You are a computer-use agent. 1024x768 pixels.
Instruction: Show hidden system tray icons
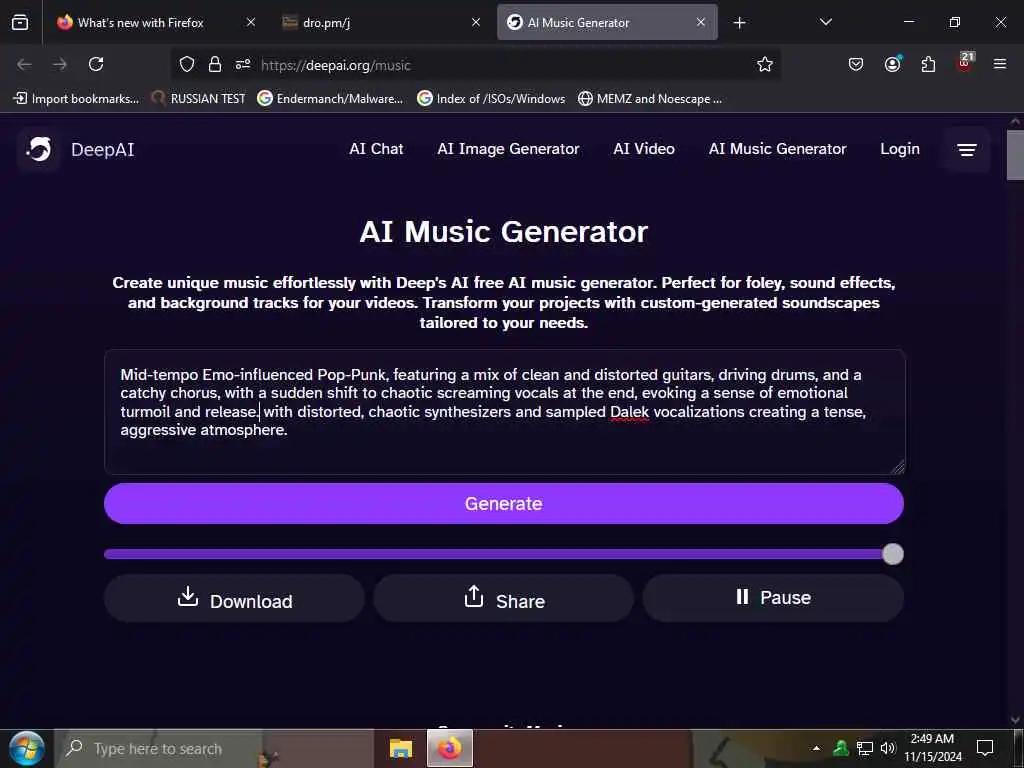[816, 748]
